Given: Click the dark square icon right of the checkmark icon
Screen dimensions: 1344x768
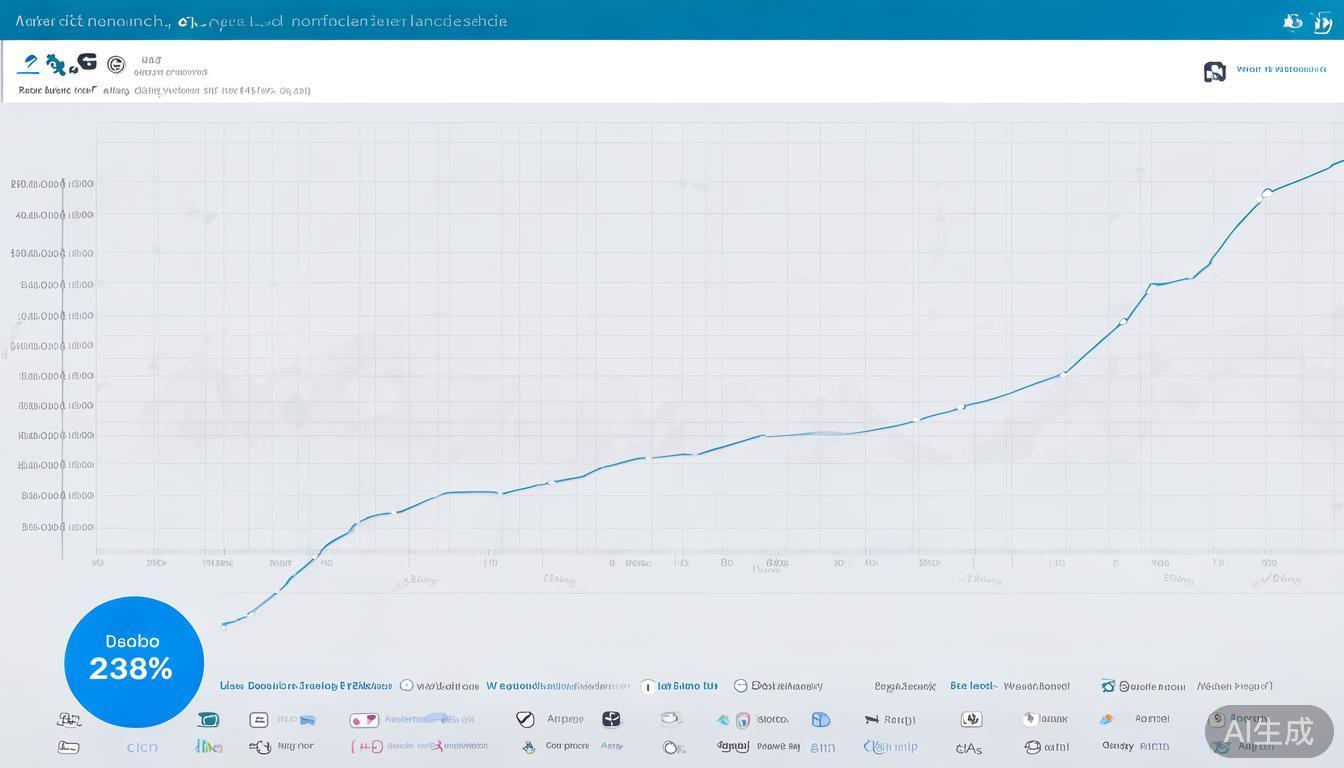Looking at the screenshot, I should click(x=611, y=719).
